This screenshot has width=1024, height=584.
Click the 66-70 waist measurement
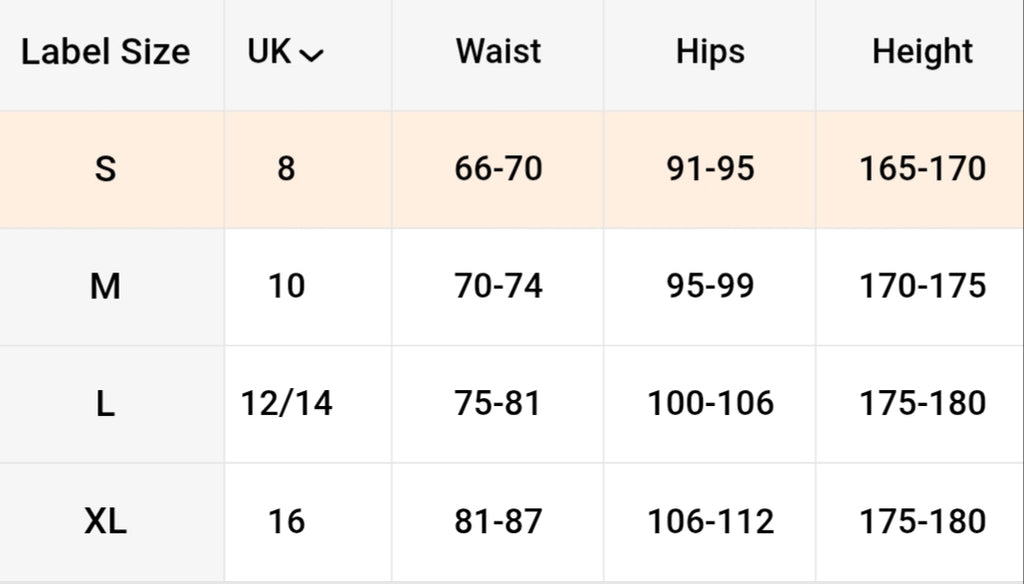click(x=498, y=169)
